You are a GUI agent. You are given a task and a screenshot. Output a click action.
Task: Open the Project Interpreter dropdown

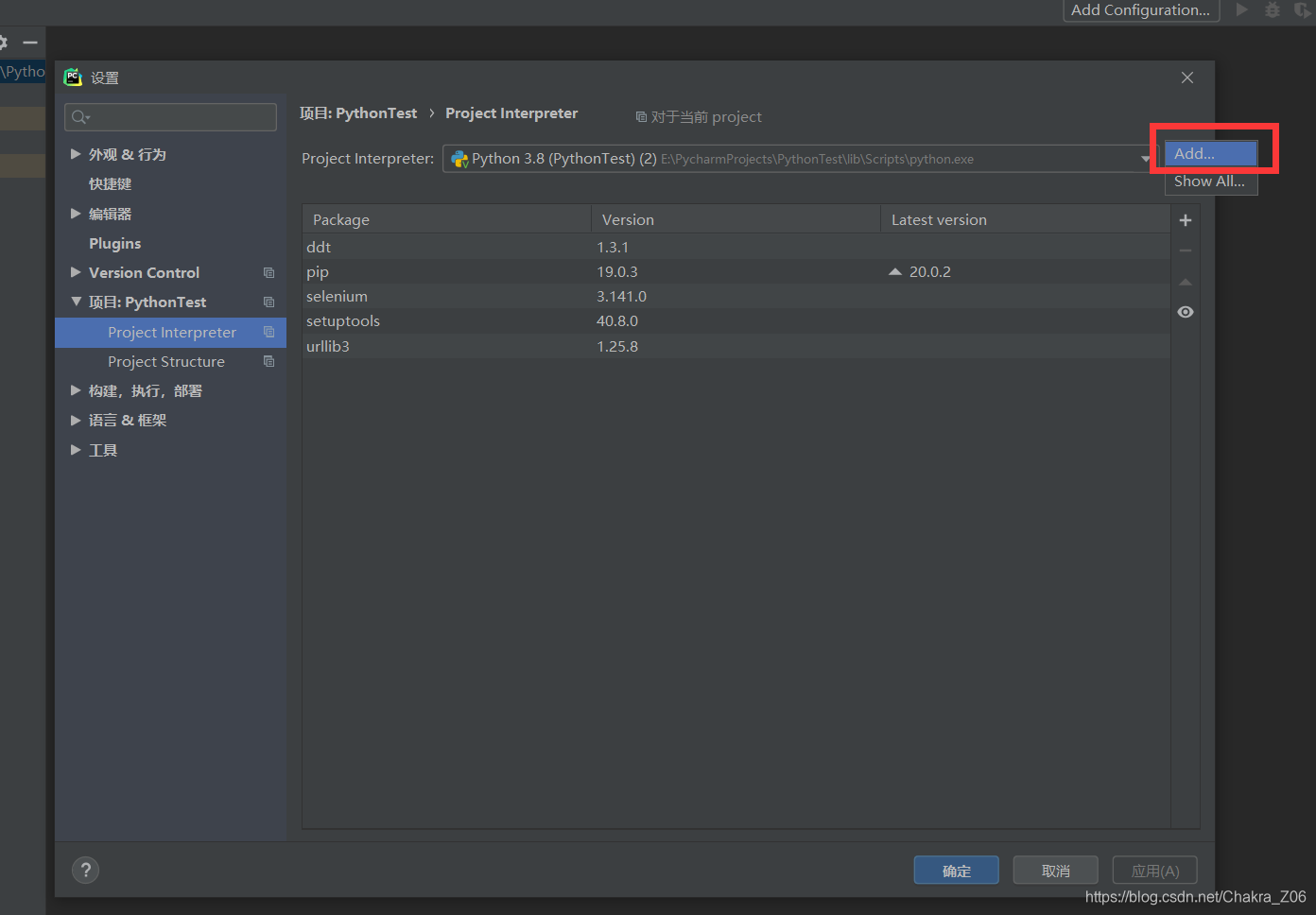click(x=1145, y=159)
